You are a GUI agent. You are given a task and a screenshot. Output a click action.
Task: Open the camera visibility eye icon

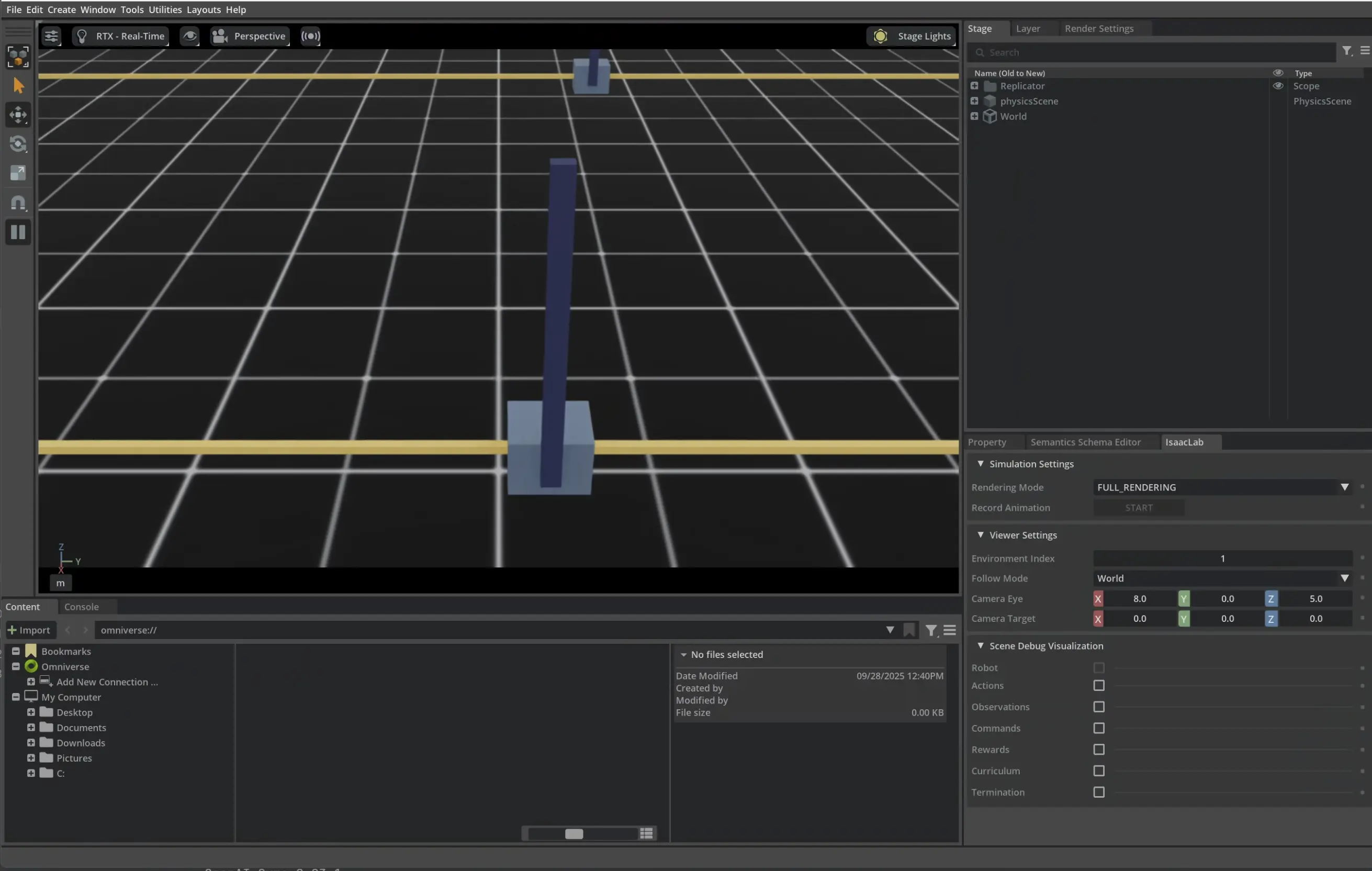pyautogui.click(x=189, y=36)
